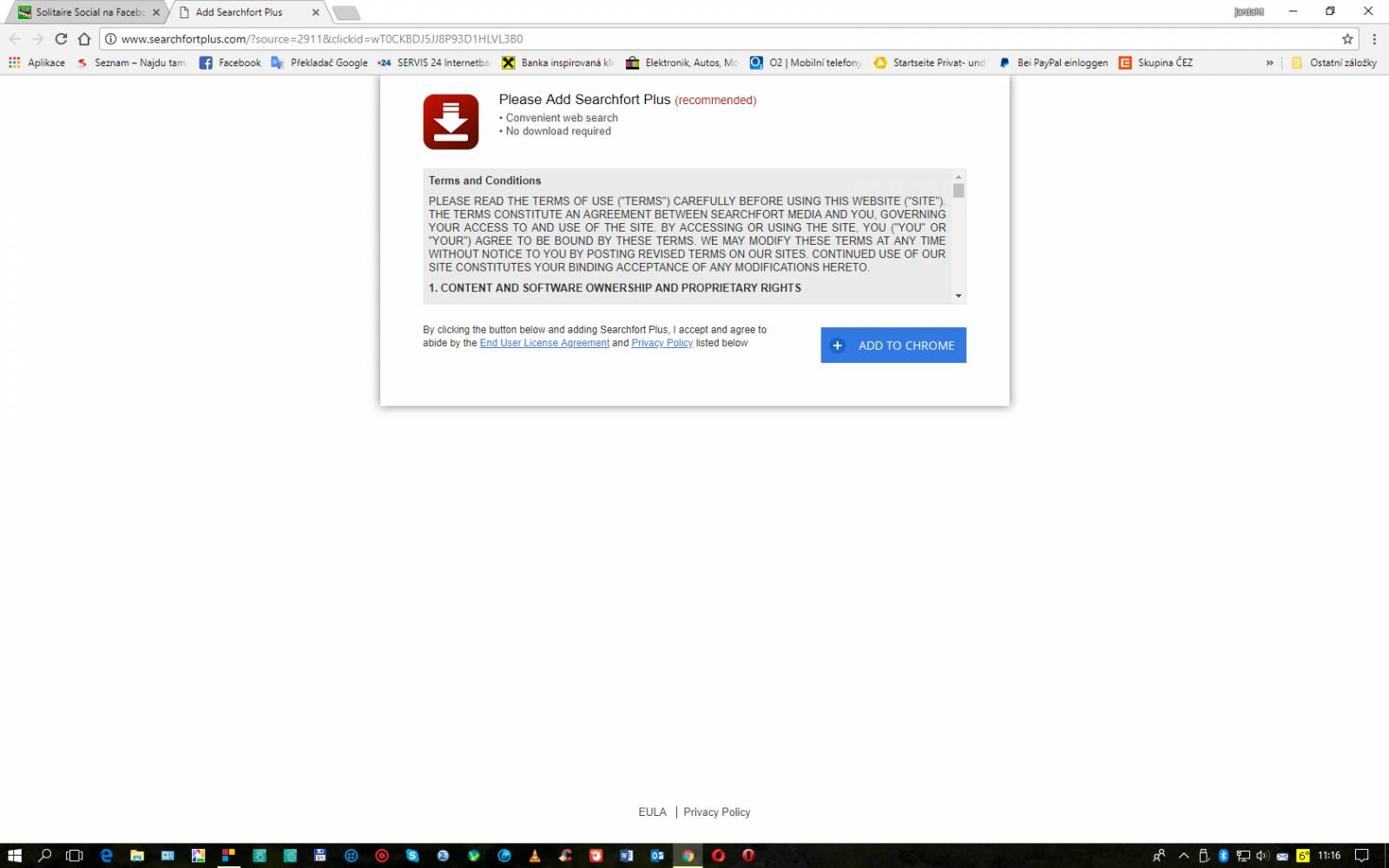Click the network tray icon
1389x868 pixels.
click(x=1243, y=855)
